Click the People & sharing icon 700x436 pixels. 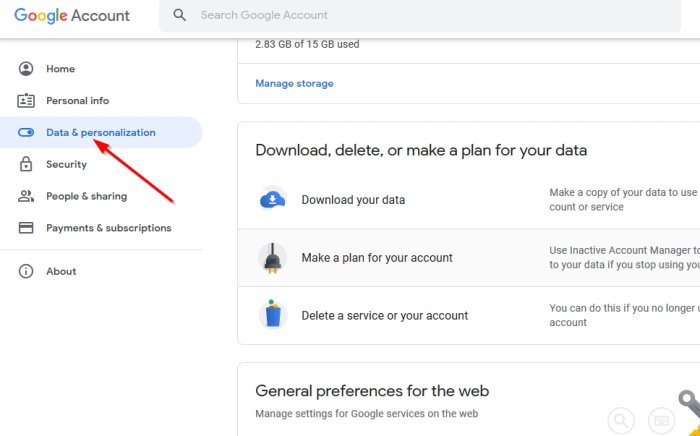pyautogui.click(x=26, y=196)
